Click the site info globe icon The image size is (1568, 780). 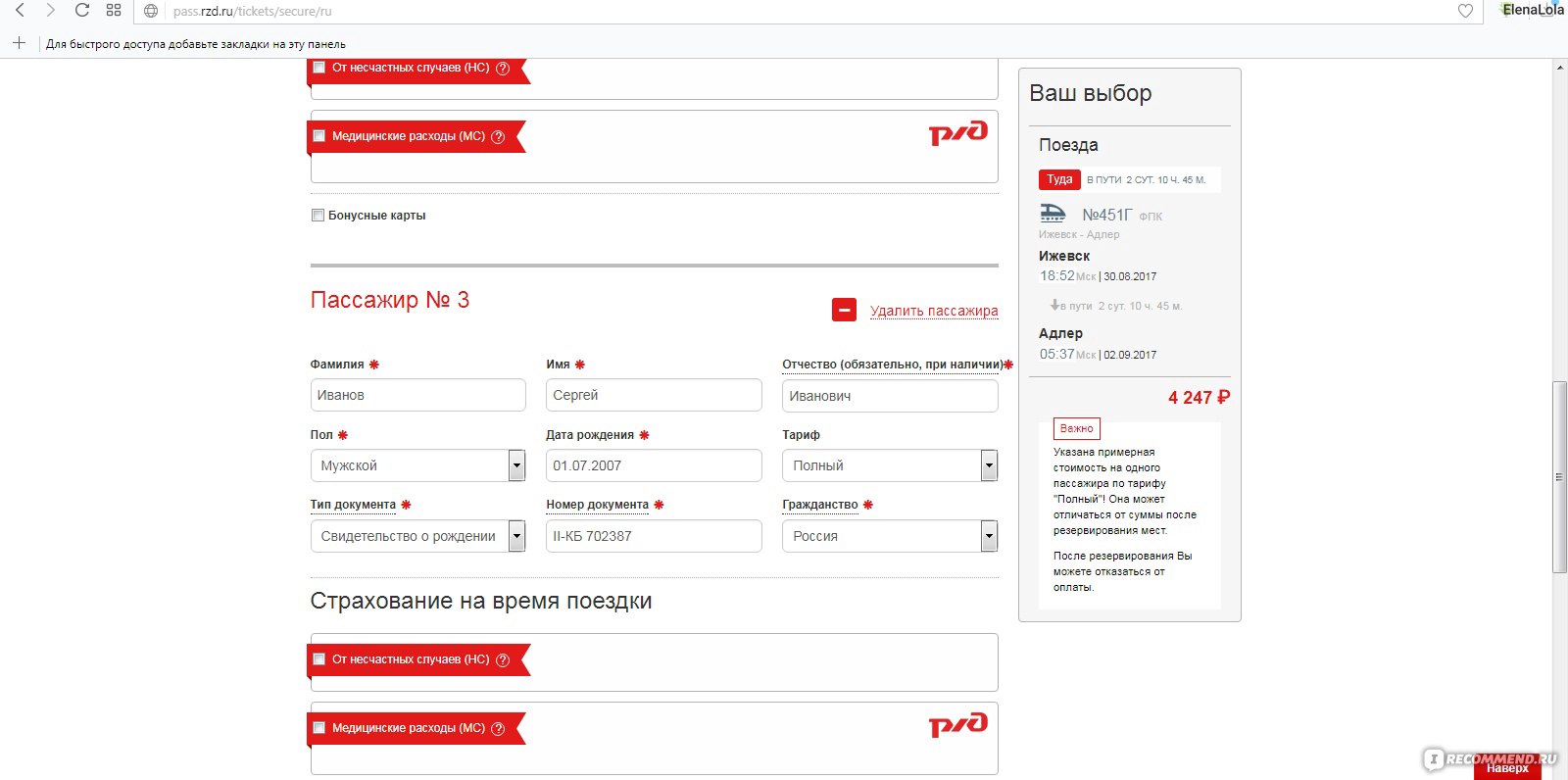tap(151, 12)
